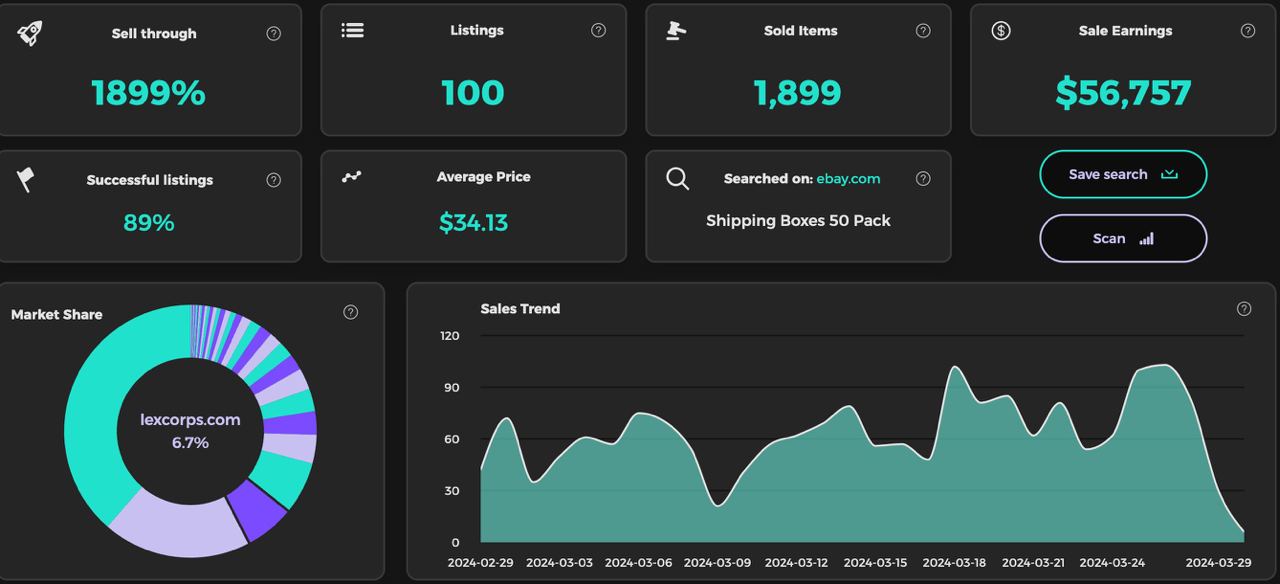Click the lexcorps.com 6.7% donut center label
This screenshot has height=584, width=1280.
(x=190, y=431)
